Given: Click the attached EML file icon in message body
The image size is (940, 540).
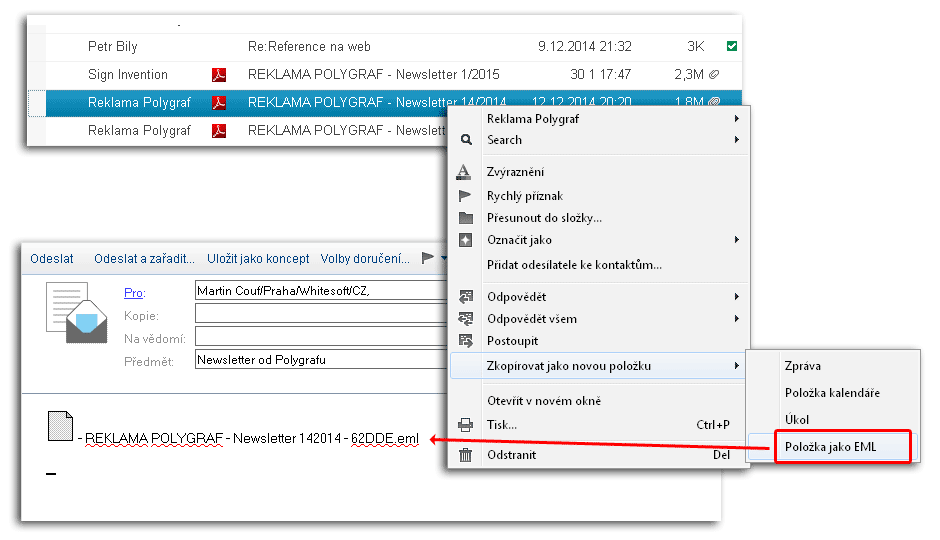Looking at the screenshot, I should click(60, 427).
